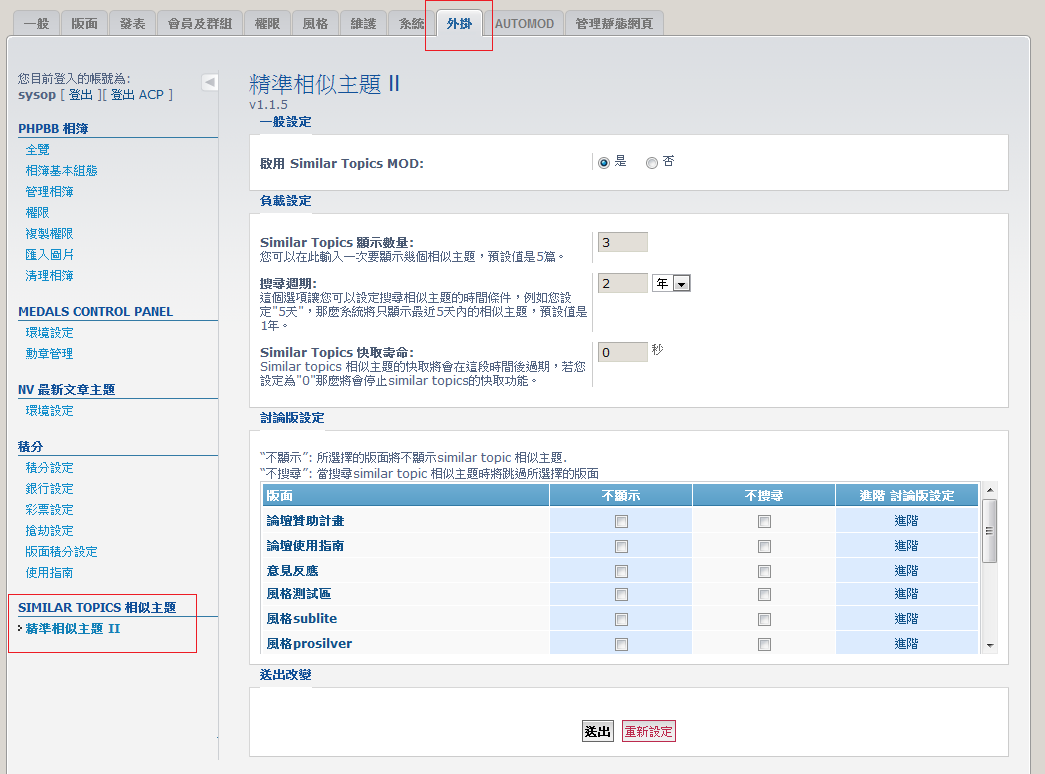
Task: Click 進階 link for 風格測試區 row
Action: tap(906, 595)
